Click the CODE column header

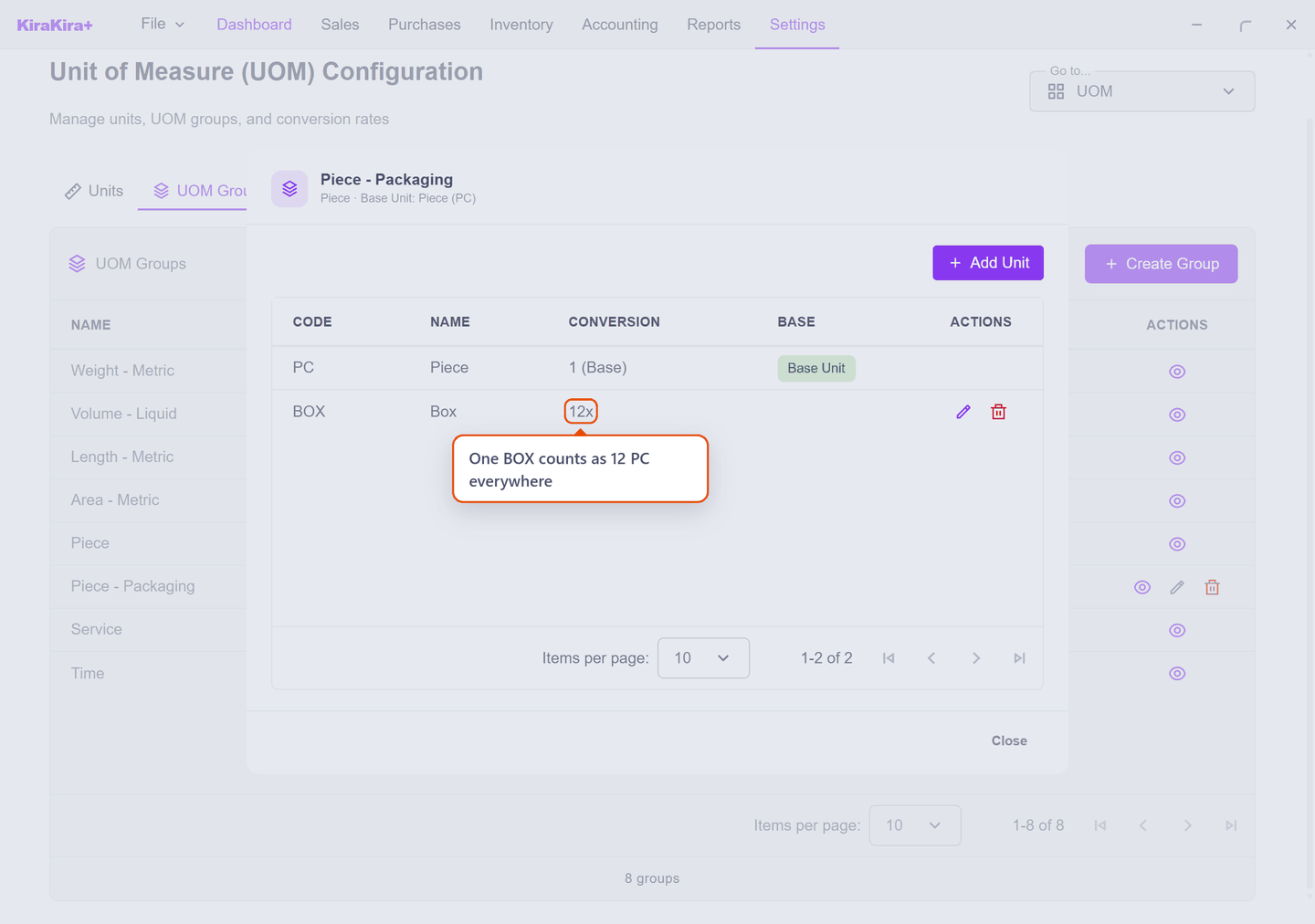tap(312, 322)
